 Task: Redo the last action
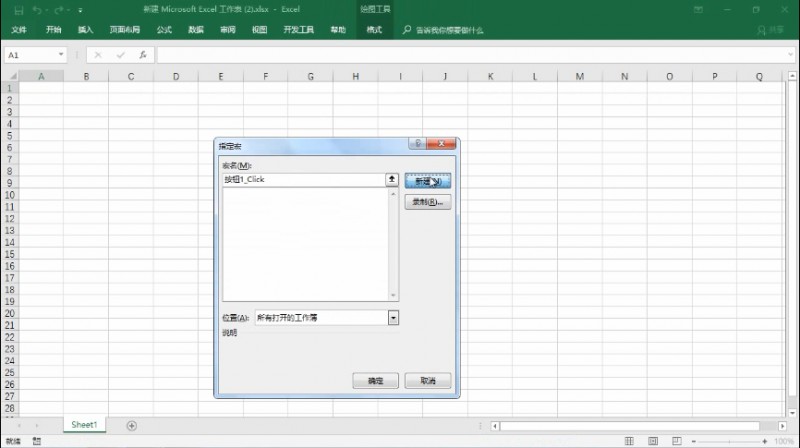coord(59,10)
